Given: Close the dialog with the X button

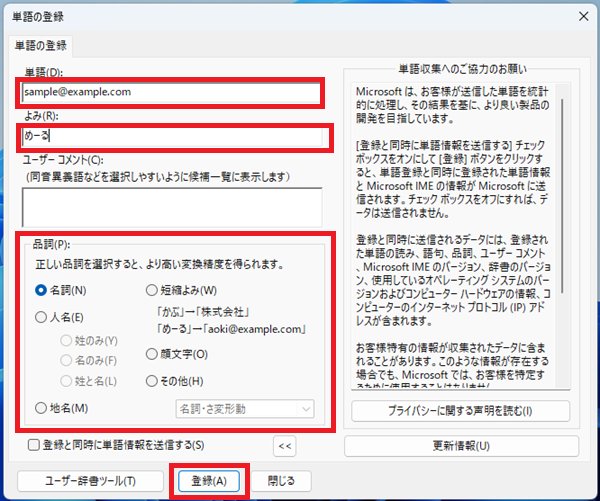Looking at the screenshot, I should 577,13.
